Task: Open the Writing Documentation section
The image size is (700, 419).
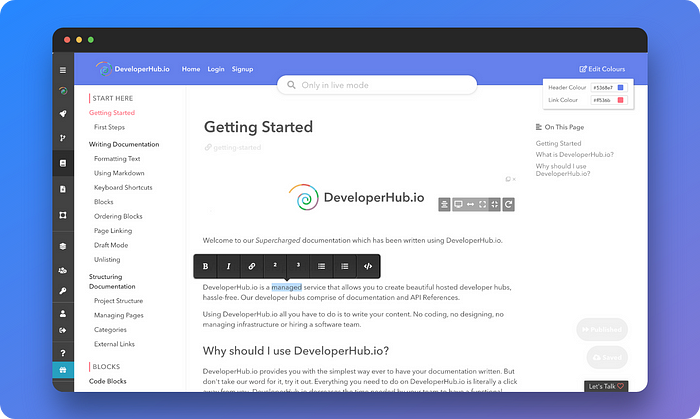Action: tap(124, 144)
